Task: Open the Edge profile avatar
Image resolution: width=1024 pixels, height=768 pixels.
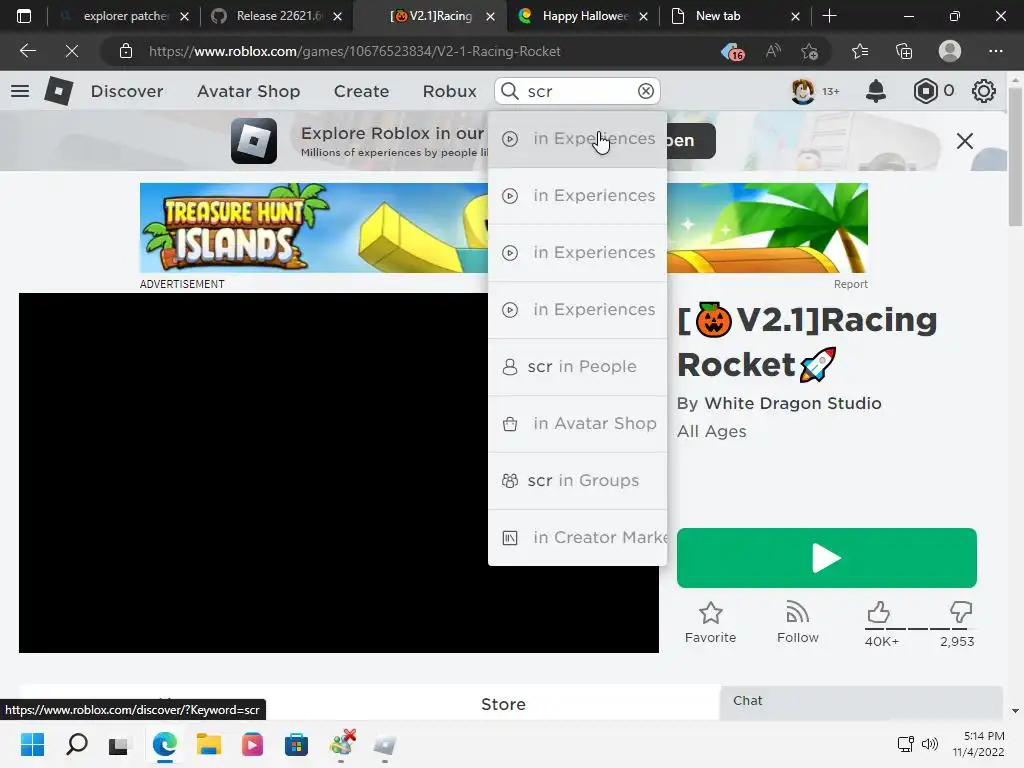Action: point(950,51)
